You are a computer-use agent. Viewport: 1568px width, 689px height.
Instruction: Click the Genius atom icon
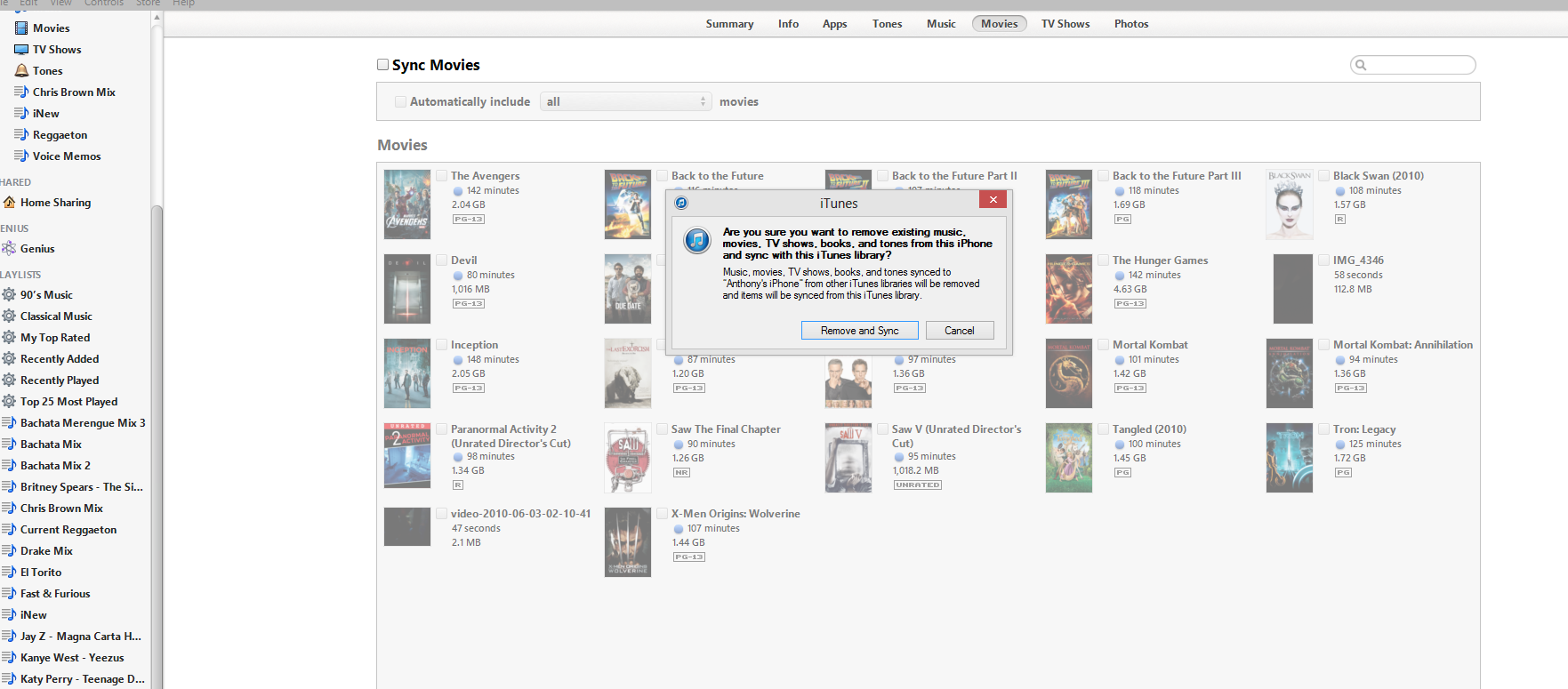point(9,249)
